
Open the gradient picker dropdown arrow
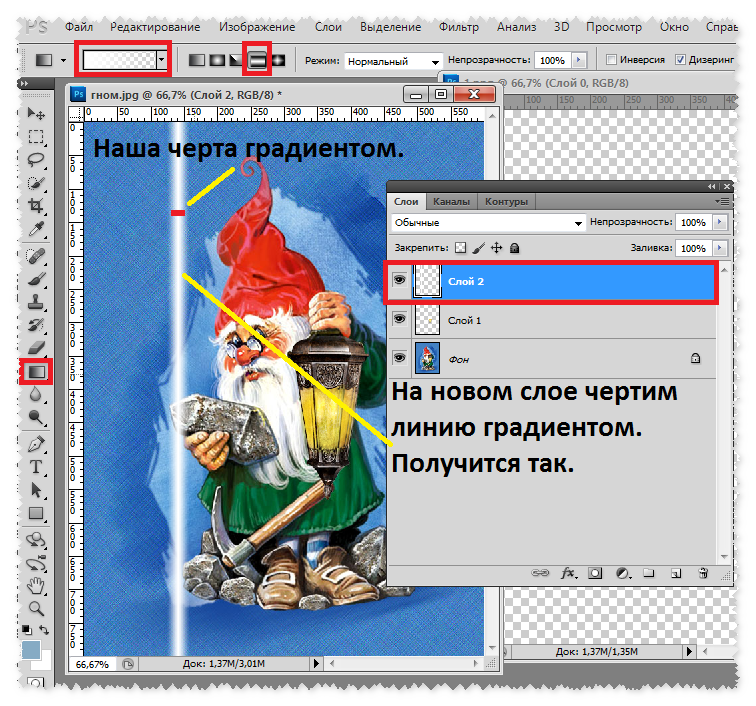click(x=162, y=60)
